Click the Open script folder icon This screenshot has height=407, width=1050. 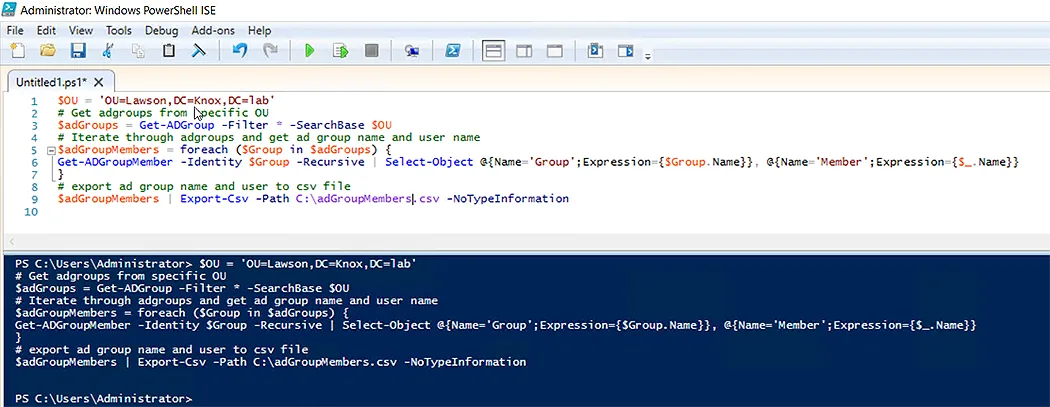click(48, 51)
